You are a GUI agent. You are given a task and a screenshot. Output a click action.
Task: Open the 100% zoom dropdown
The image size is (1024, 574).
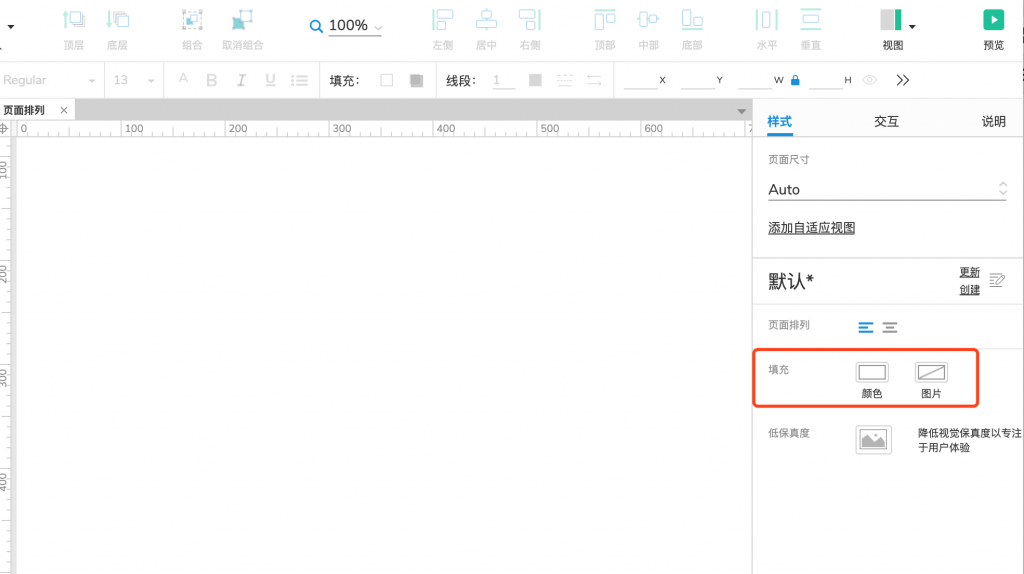(355, 26)
